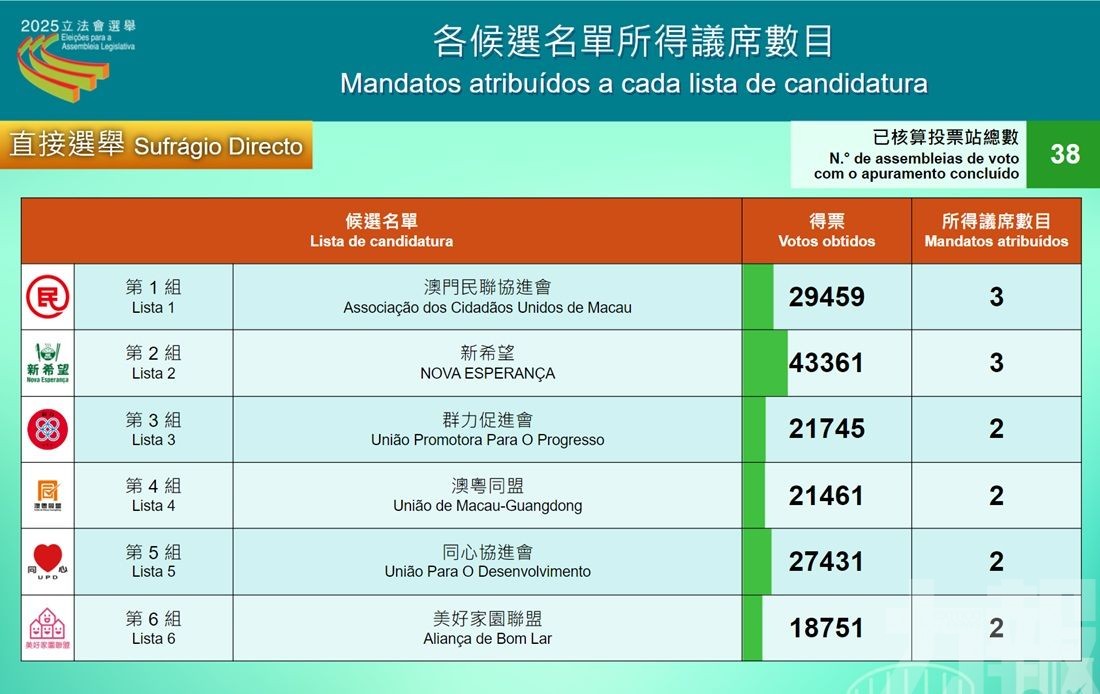
Task: Click the Mandatos atribuídos column header
Action: click(x=996, y=231)
